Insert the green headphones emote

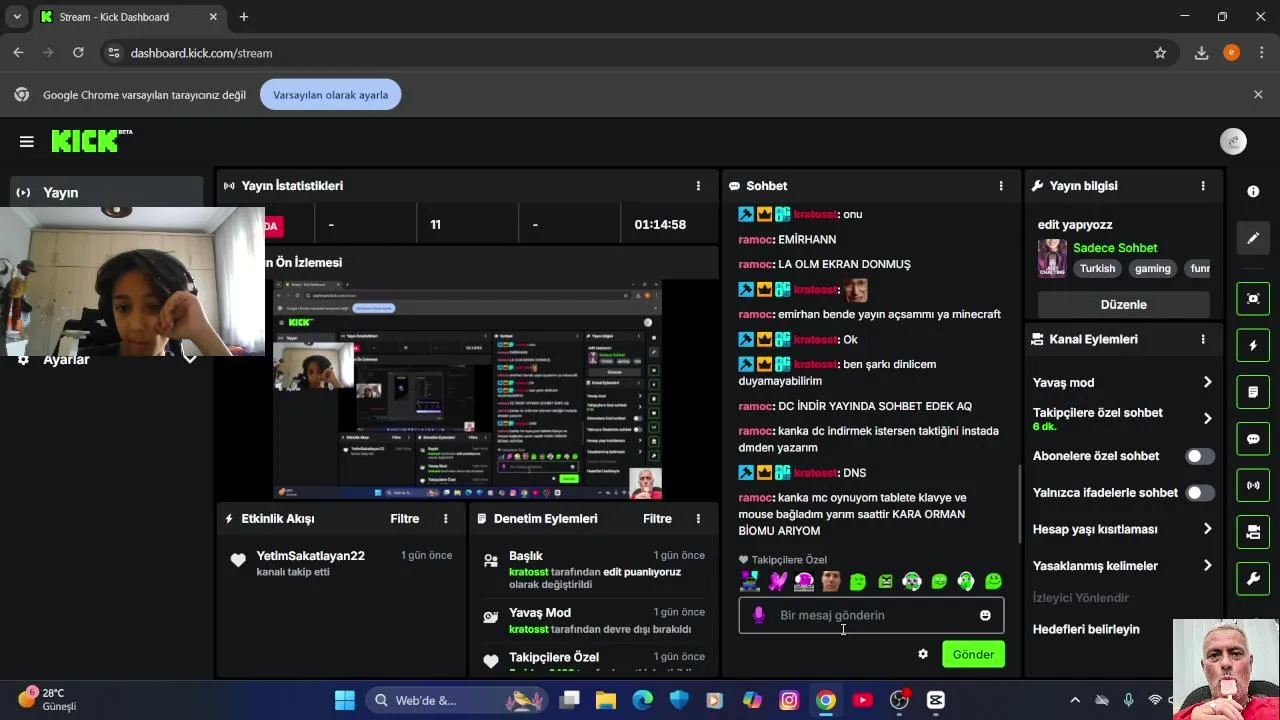(966, 581)
